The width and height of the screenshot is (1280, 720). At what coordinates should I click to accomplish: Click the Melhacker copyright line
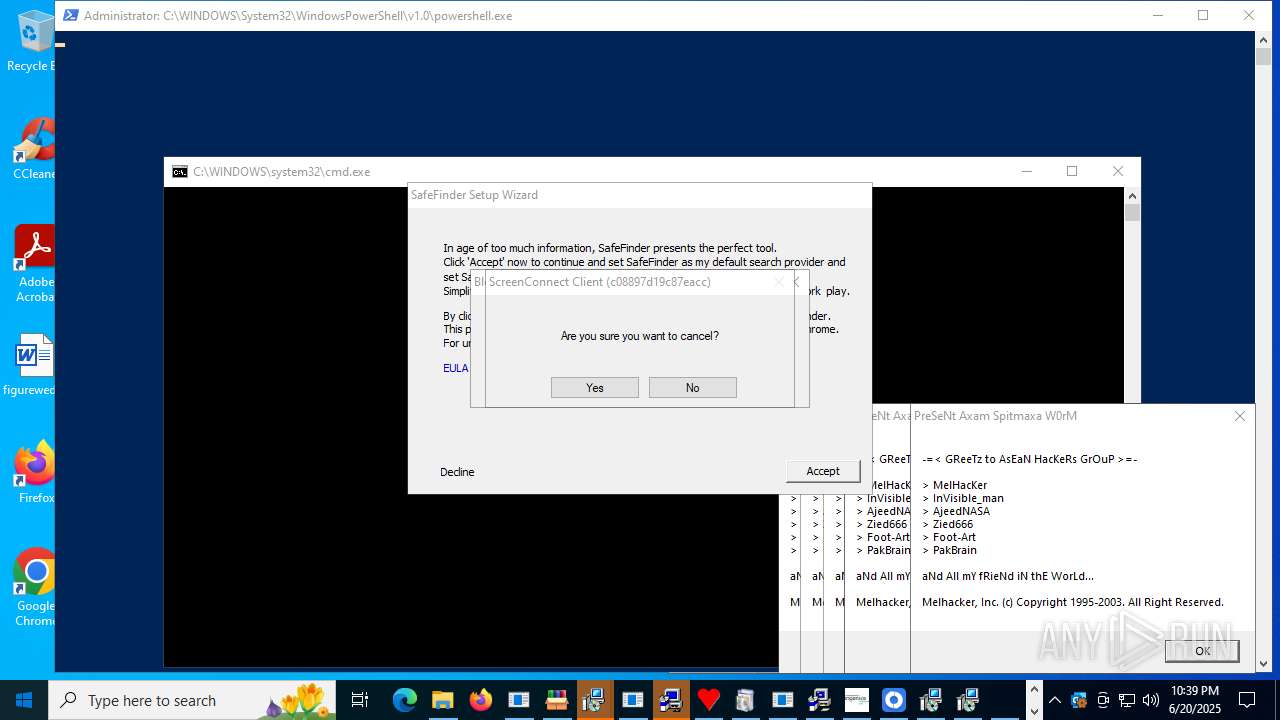pyautogui.click(x=1073, y=602)
